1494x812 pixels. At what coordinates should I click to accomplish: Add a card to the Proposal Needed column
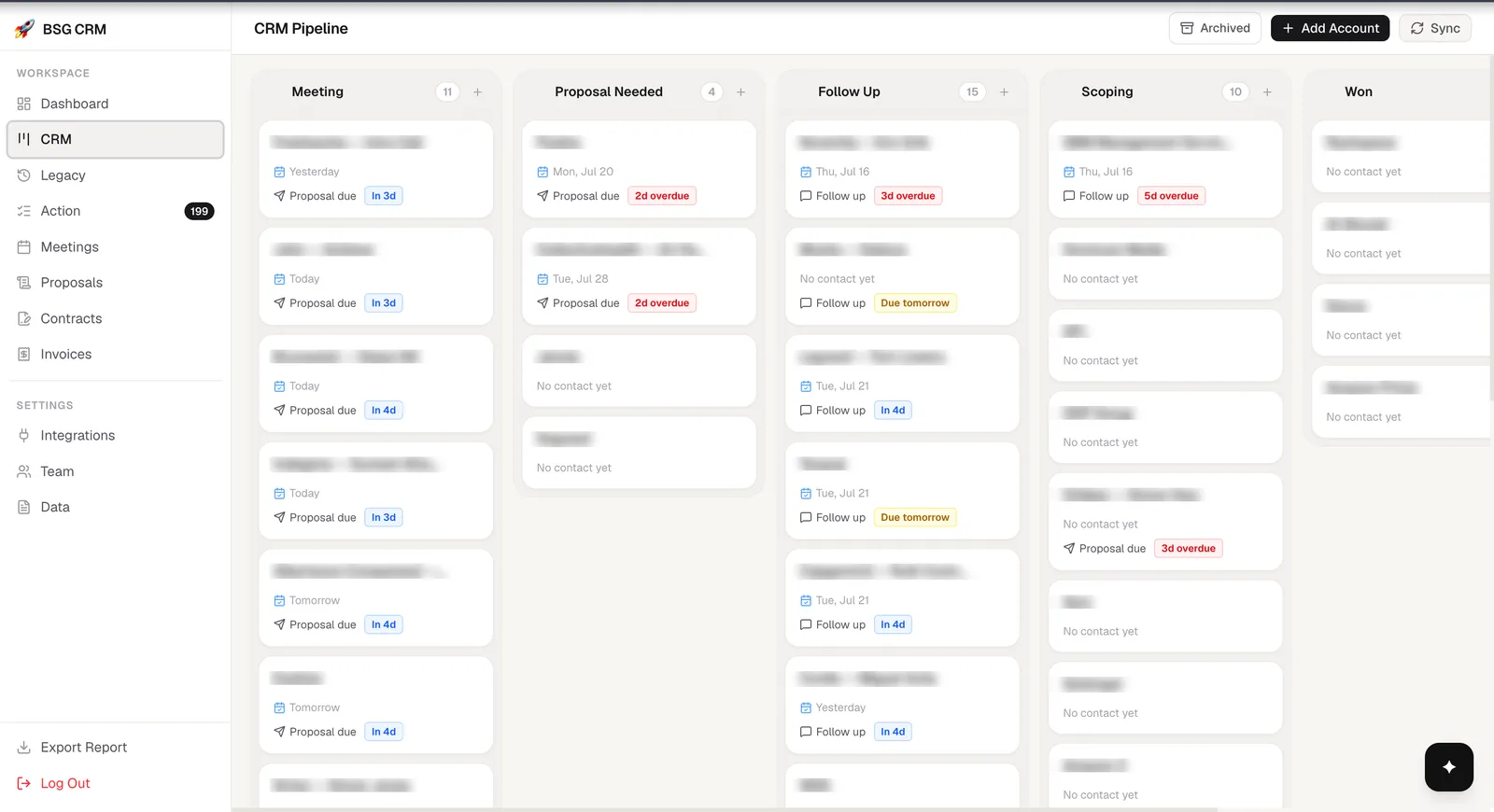pos(741,92)
